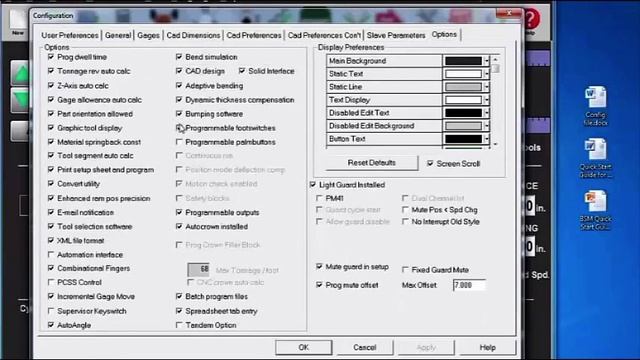Open Static Line color dropdown arrow
This screenshot has height=360, width=640.
pos(487,87)
